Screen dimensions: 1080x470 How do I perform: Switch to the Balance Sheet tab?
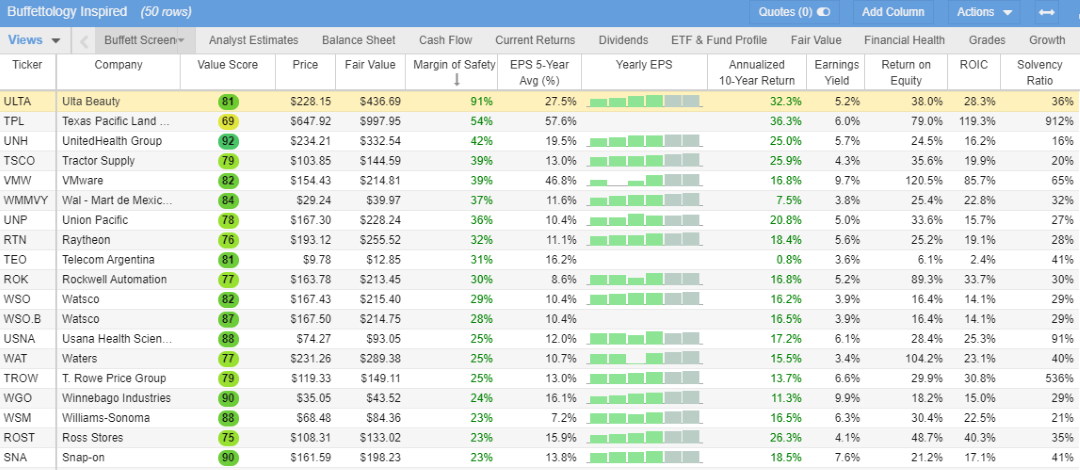[359, 40]
